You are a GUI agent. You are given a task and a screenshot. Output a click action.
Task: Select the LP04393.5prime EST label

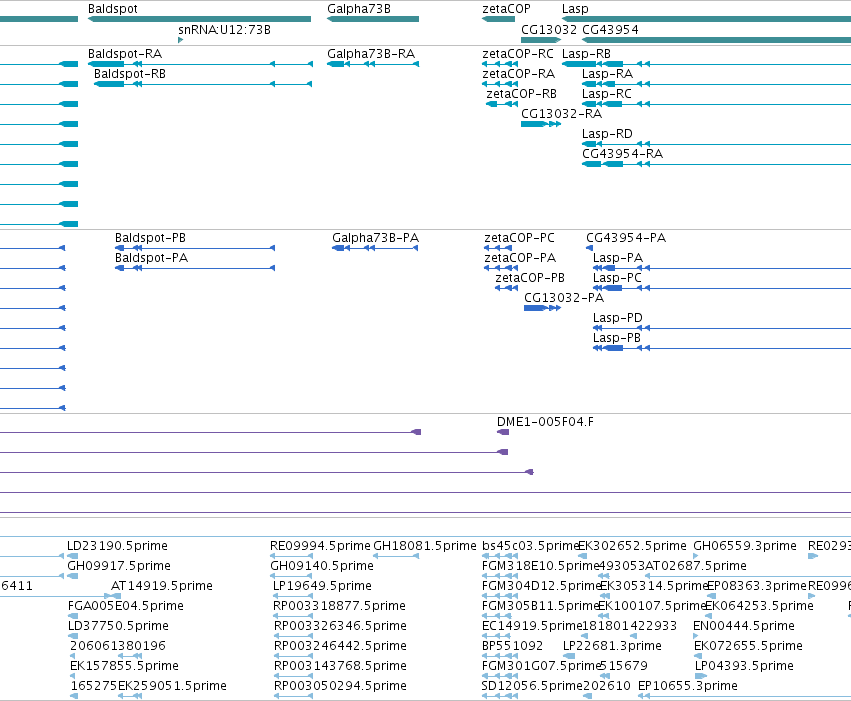click(x=744, y=666)
